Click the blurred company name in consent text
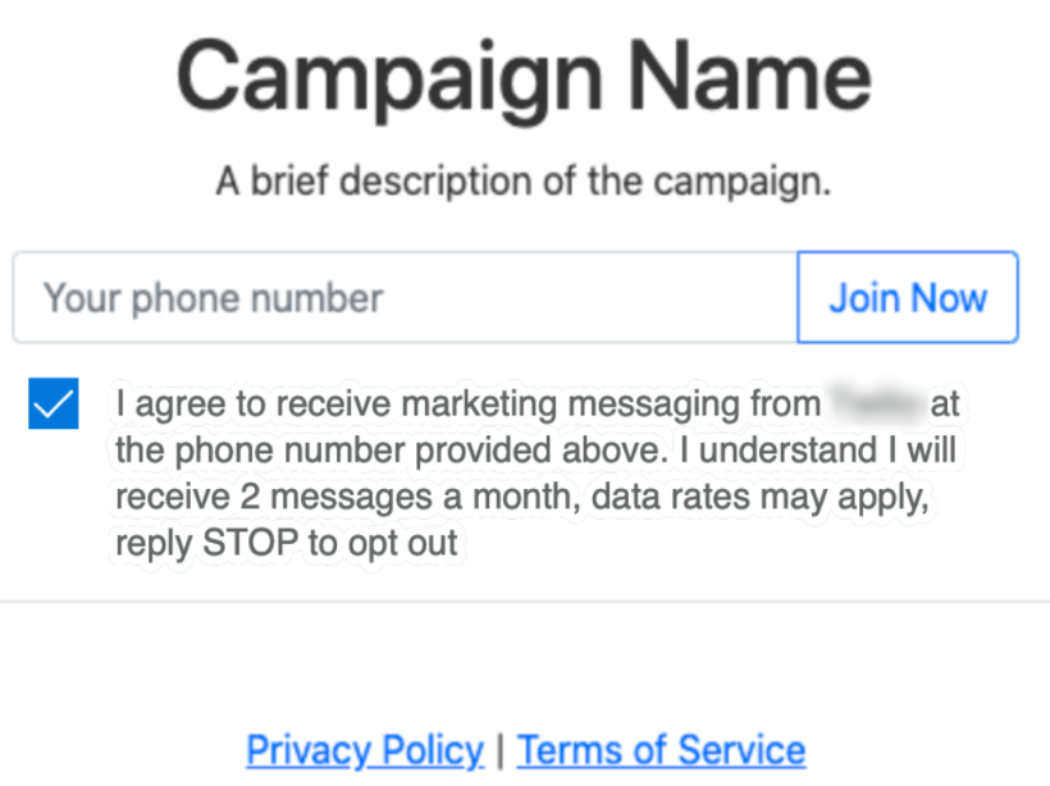Viewport: 1050px width, 786px height. pyautogui.click(x=875, y=402)
